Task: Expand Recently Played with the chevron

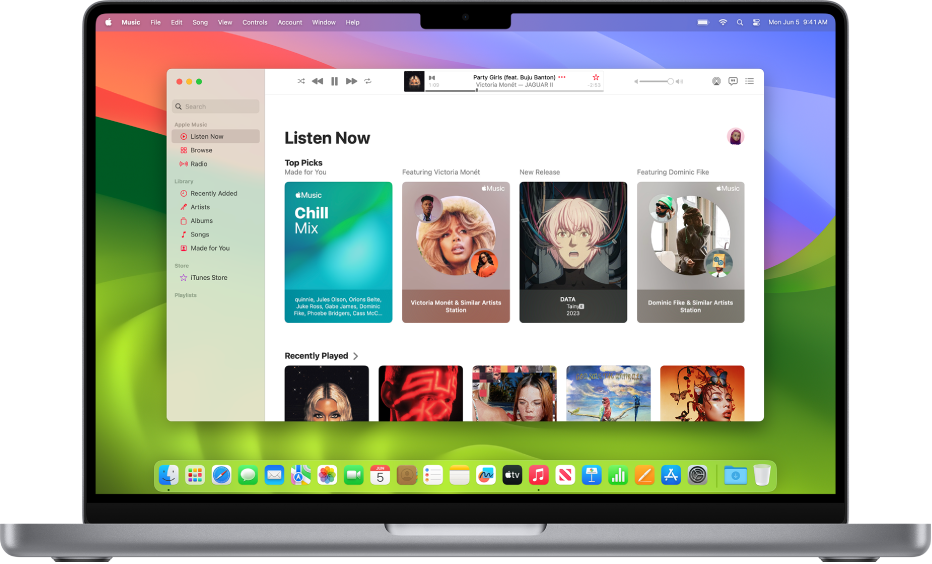Action: [355, 356]
